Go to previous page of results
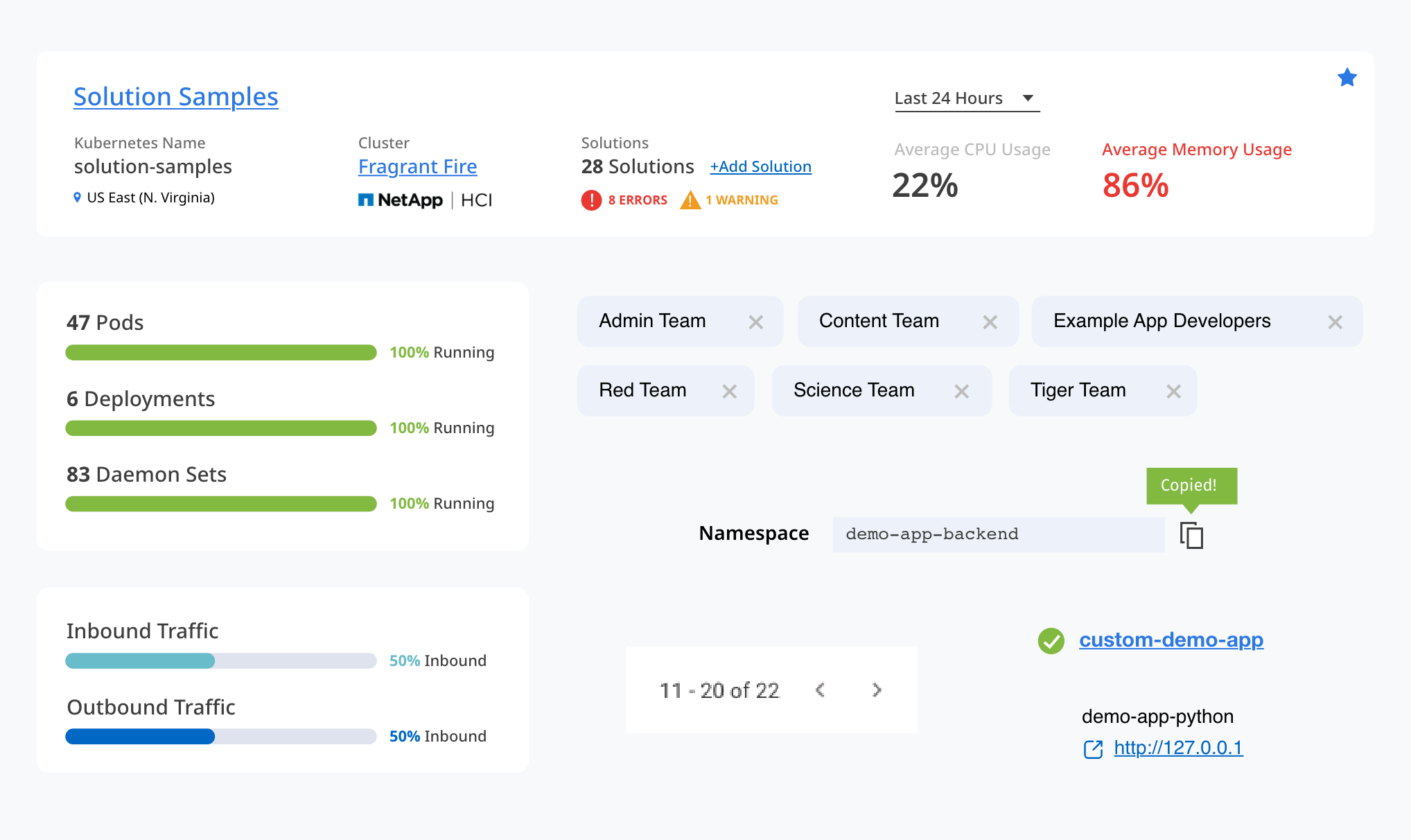The image size is (1411, 840). (x=821, y=690)
